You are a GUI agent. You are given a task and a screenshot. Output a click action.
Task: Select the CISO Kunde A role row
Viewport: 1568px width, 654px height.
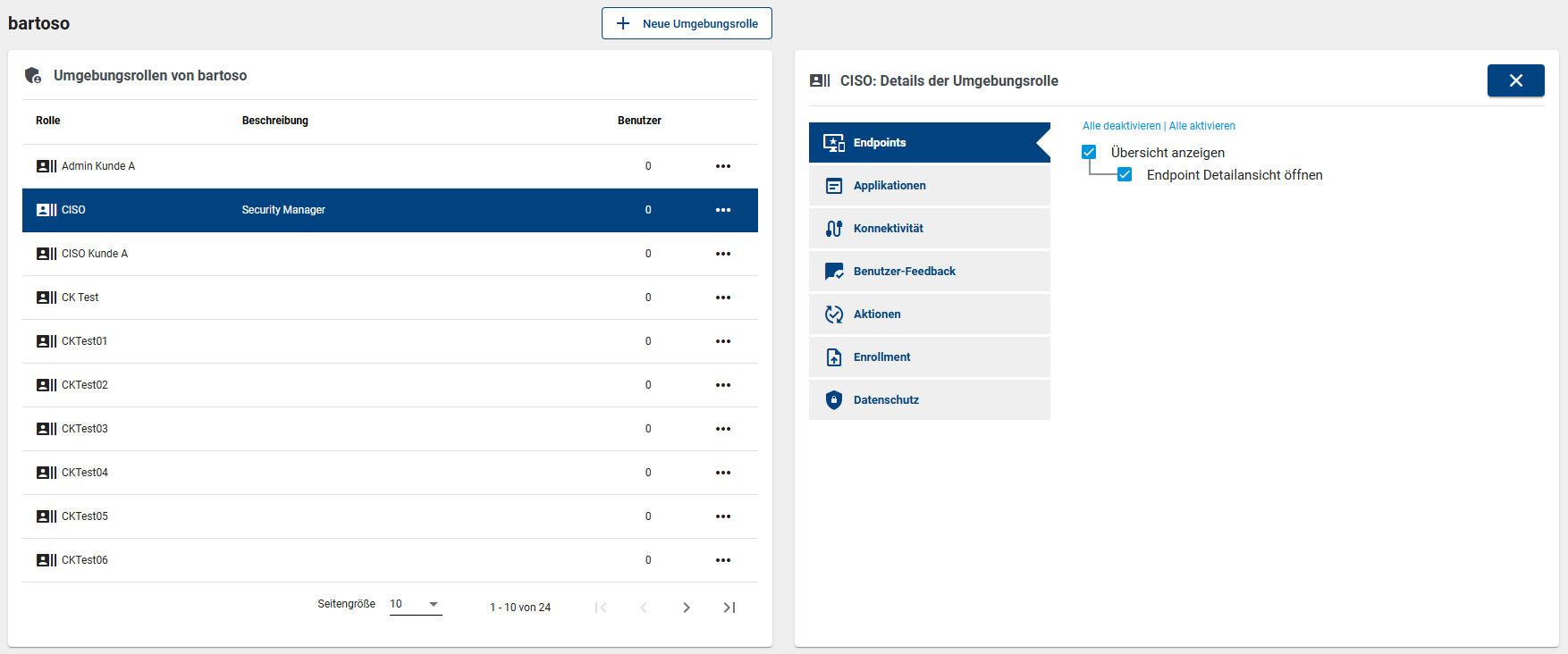pyautogui.click(x=95, y=254)
